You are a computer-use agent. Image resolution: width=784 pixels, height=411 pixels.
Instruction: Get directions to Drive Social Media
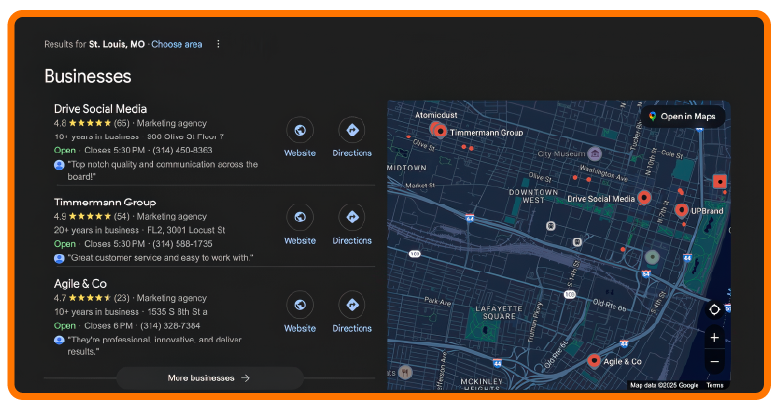(x=351, y=130)
